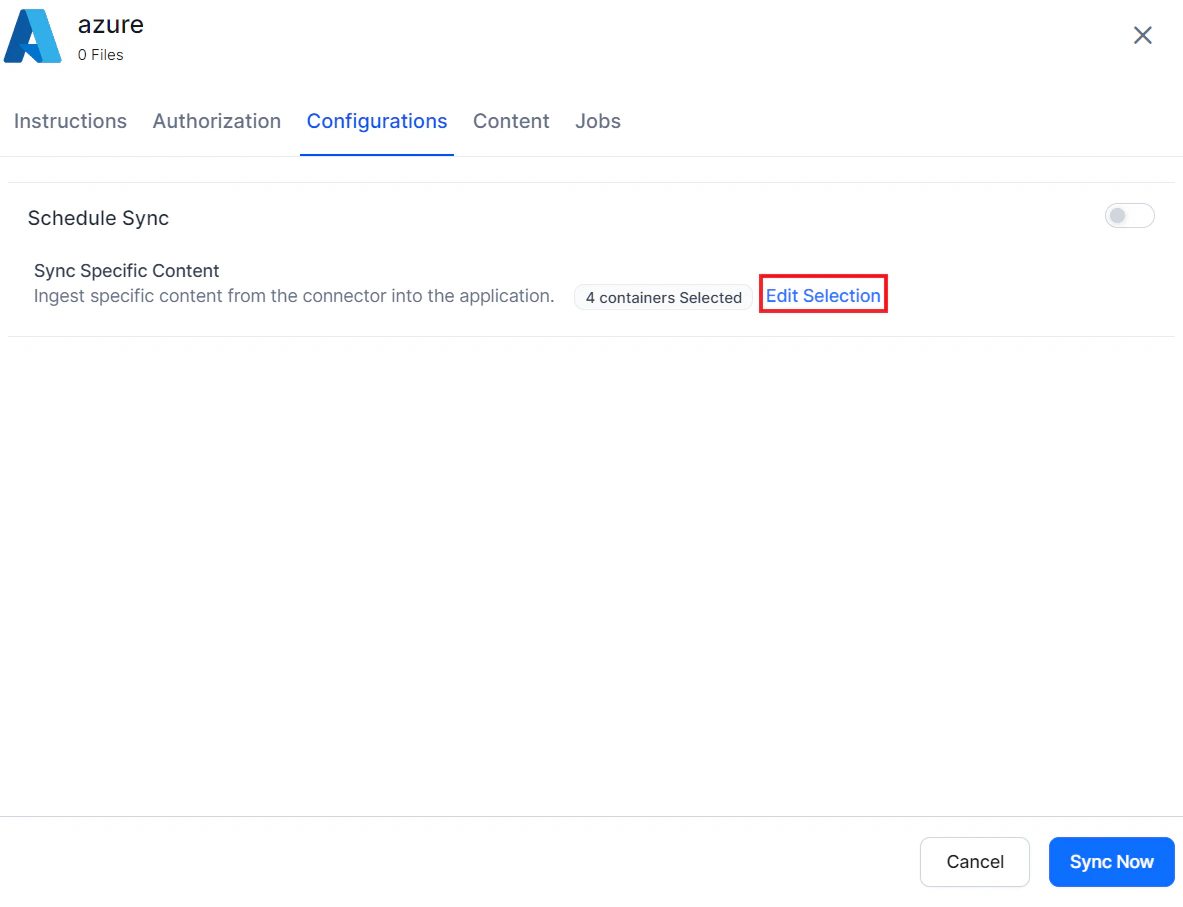Click the "4 containers Selected" chip

pyautogui.click(x=663, y=297)
